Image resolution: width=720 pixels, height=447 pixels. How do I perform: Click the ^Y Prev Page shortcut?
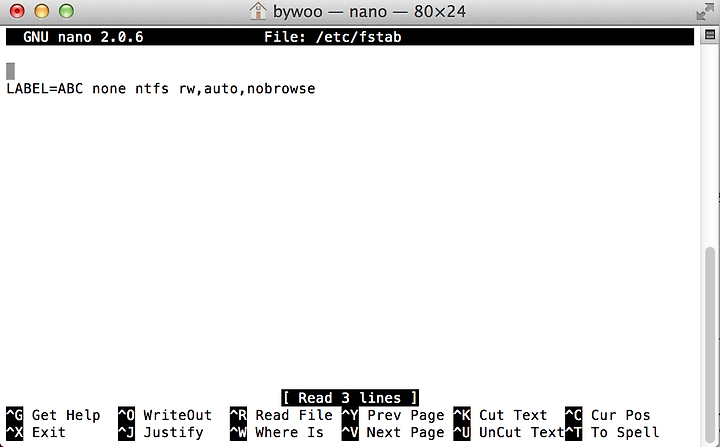pyautogui.click(x=393, y=415)
